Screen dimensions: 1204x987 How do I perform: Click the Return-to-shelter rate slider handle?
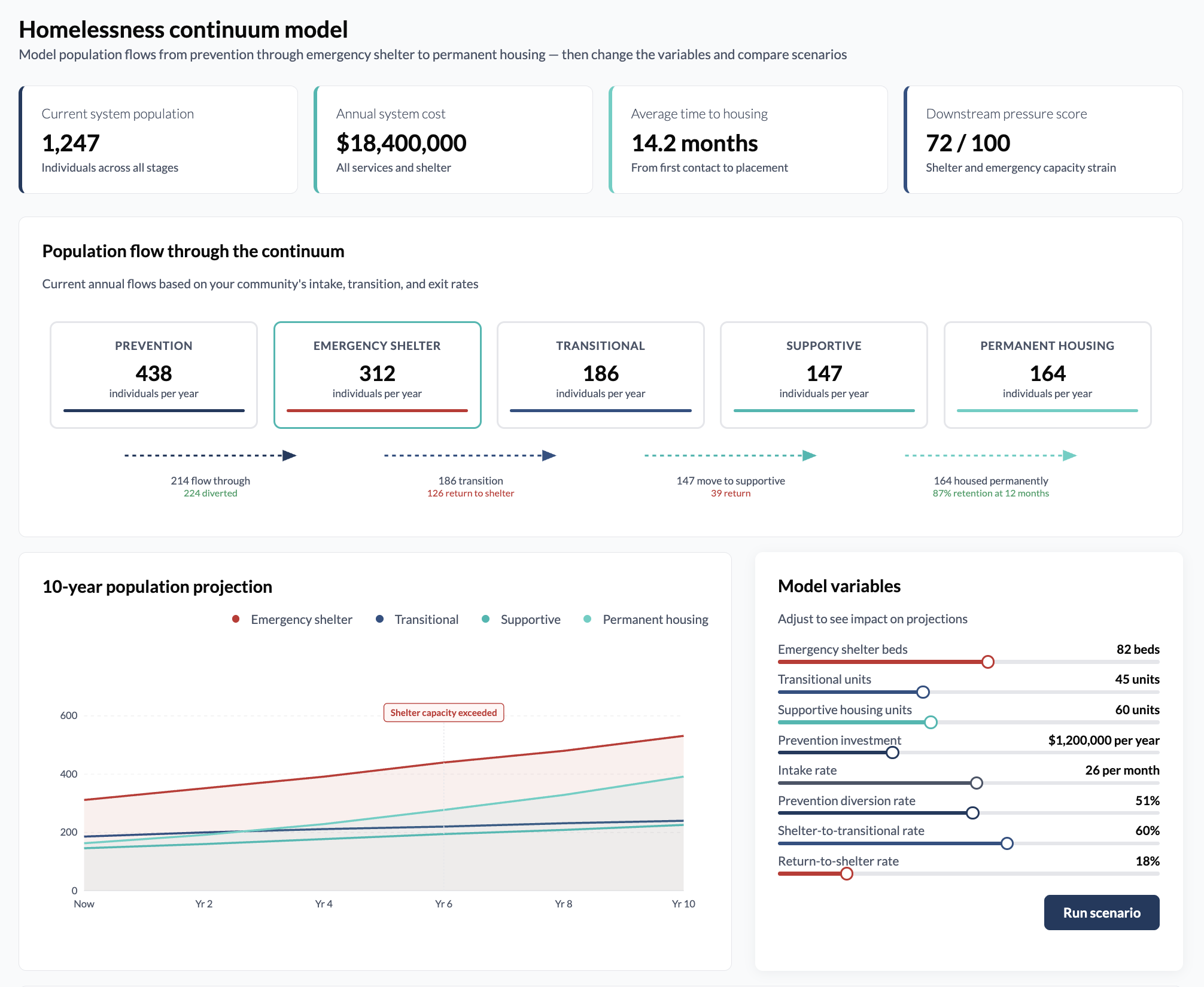(847, 874)
